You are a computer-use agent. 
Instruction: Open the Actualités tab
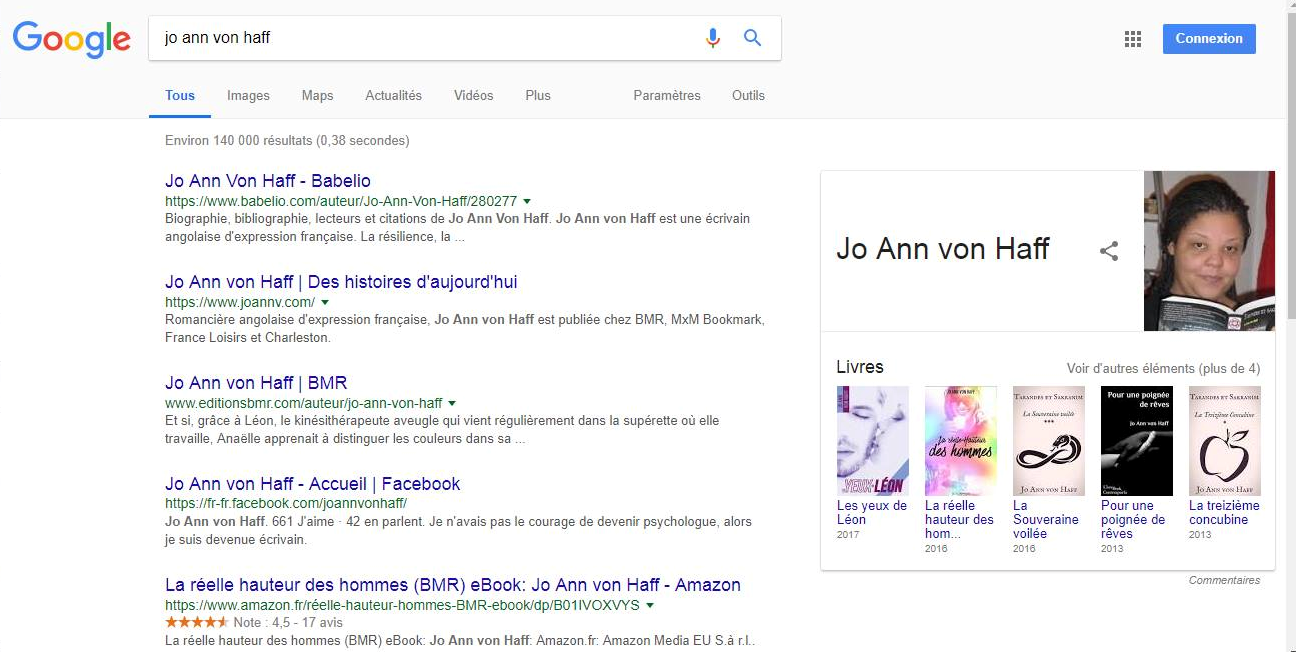pyautogui.click(x=394, y=96)
